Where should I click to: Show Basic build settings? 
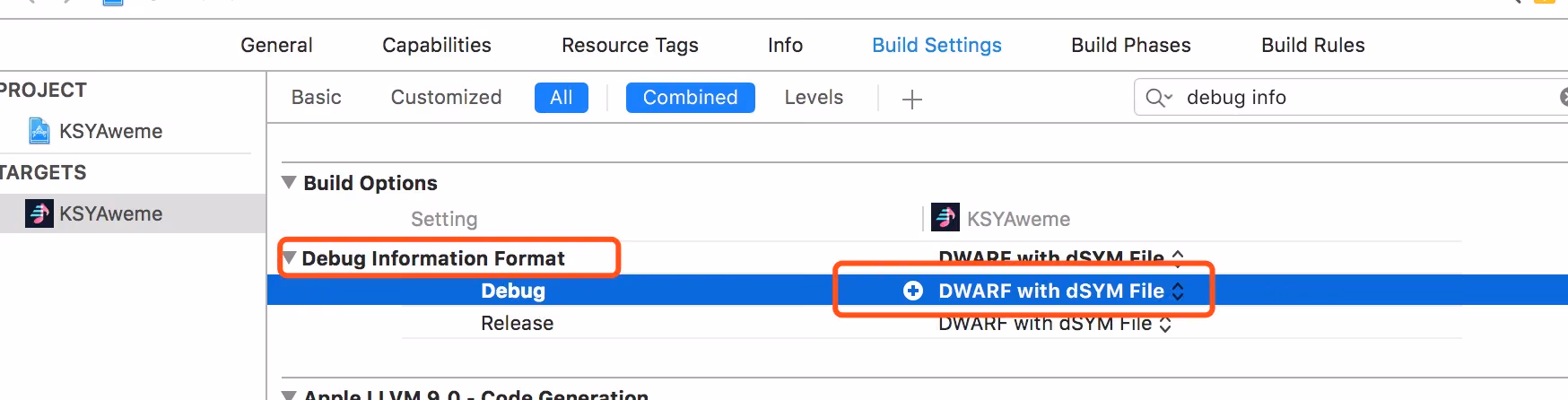[316, 97]
